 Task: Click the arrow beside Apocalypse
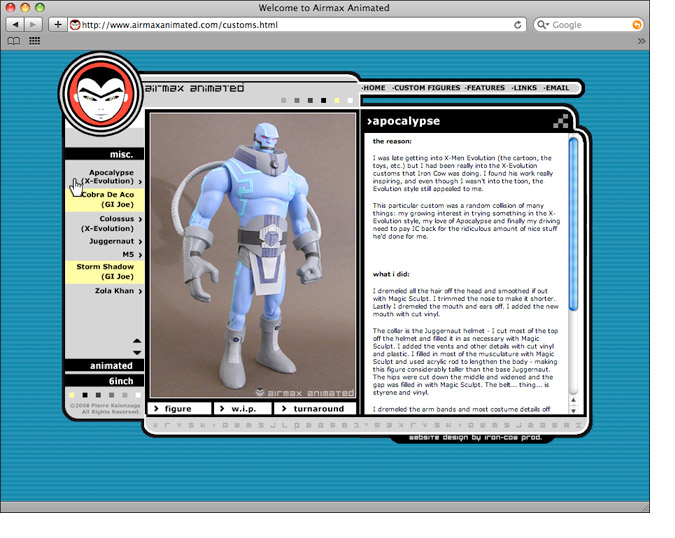(x=140, y=182)
